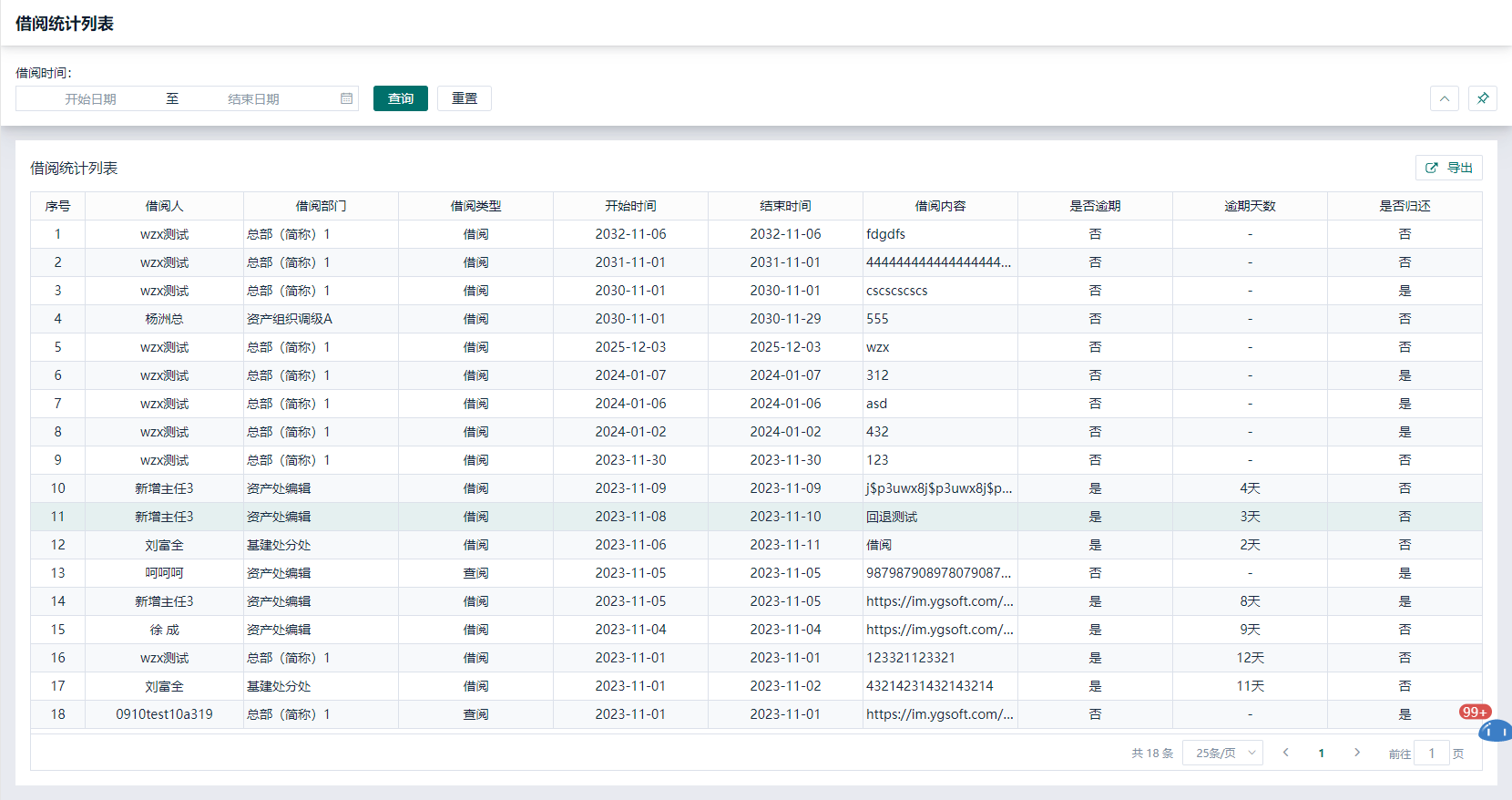Open the red 99+ notification badge
Viewport: 1512px width, 800px height.
point(1475,712)
